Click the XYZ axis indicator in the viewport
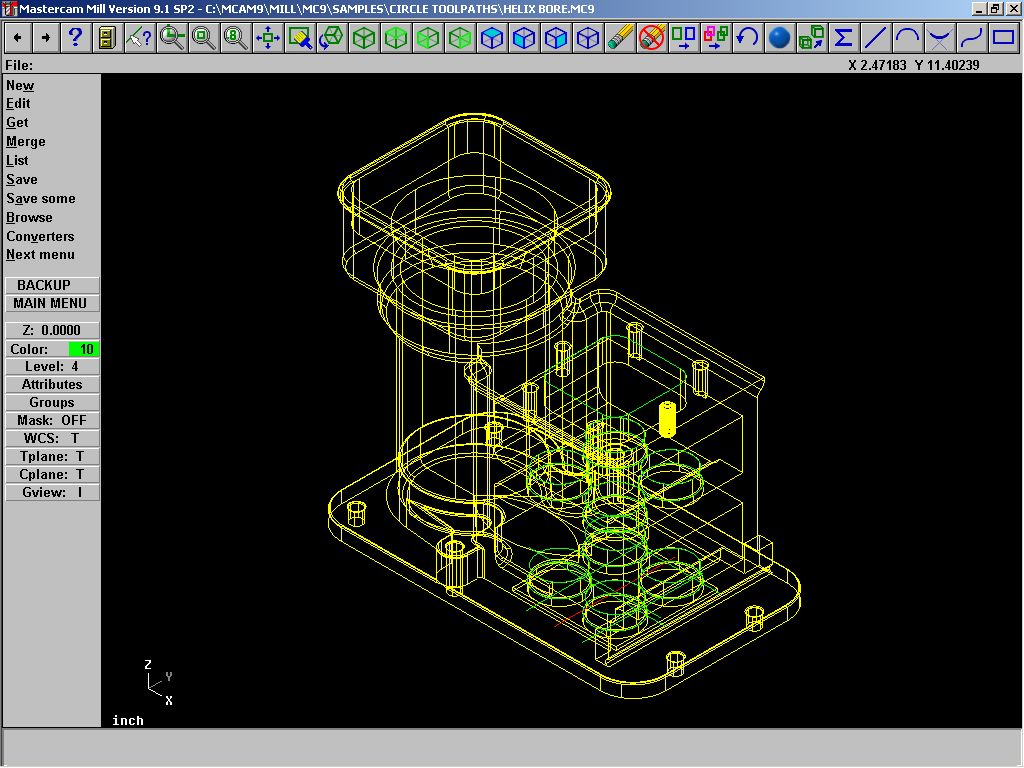1024x768 pixels. click(159, 683)
